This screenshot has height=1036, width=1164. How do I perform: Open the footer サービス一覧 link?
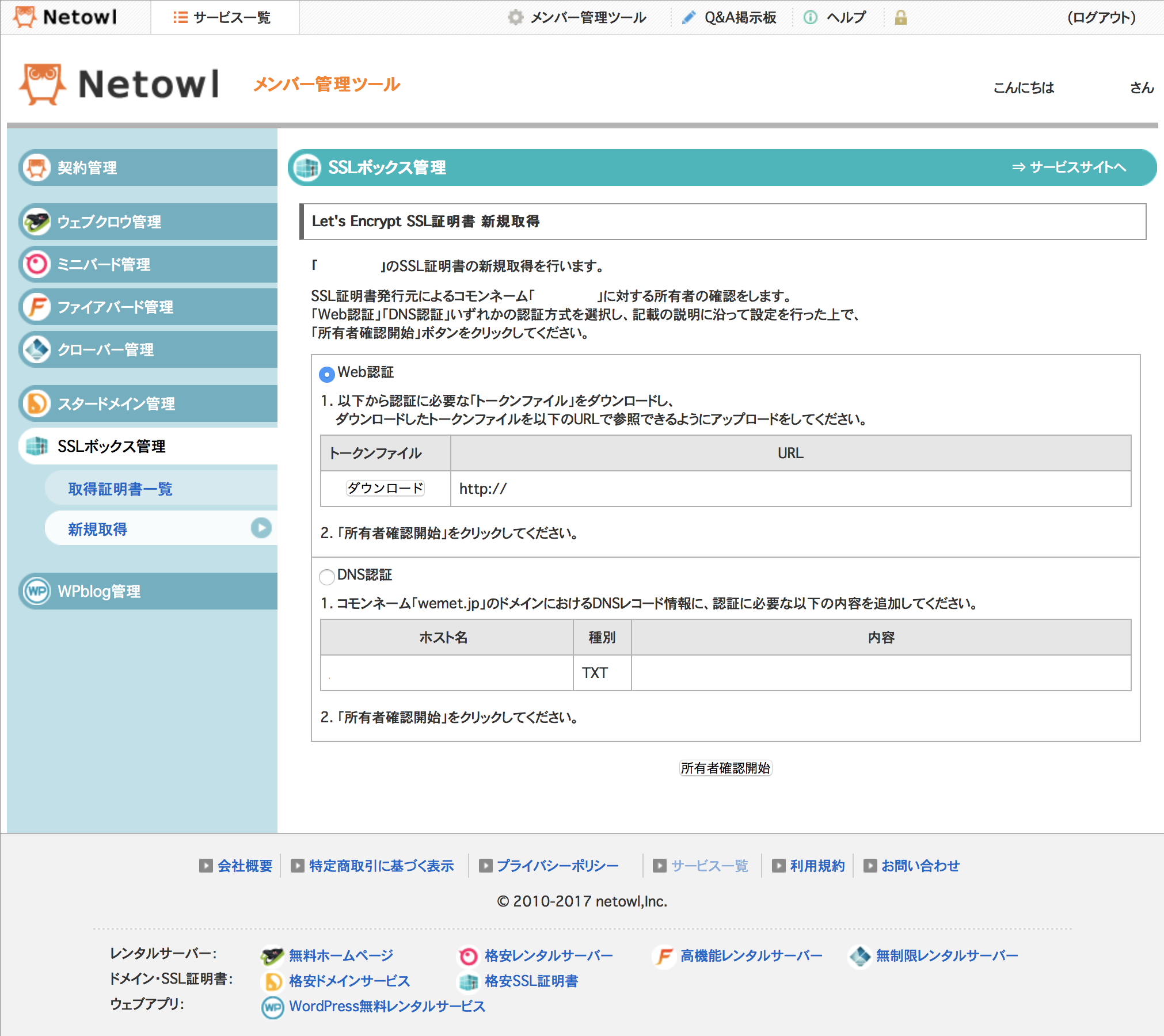click(x=709, y=866)
